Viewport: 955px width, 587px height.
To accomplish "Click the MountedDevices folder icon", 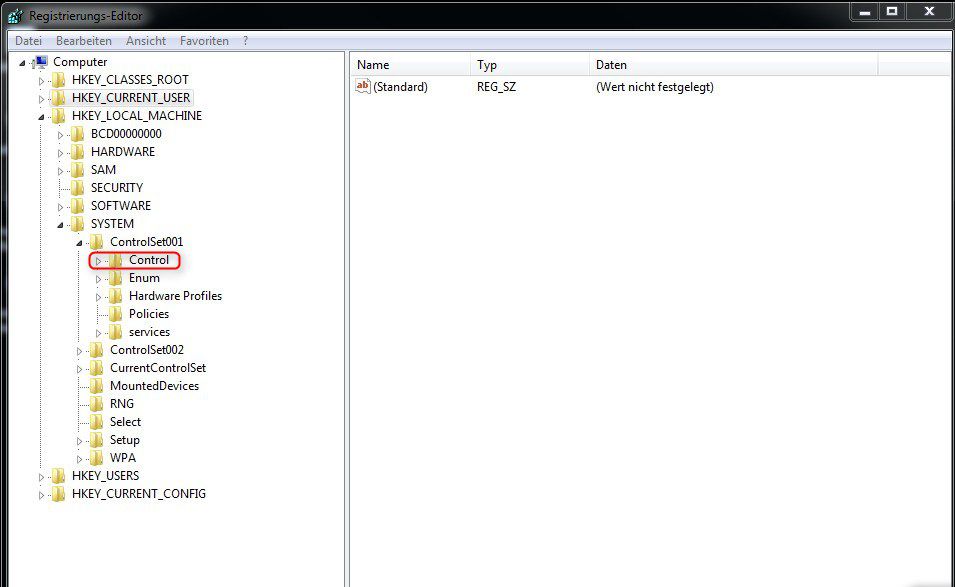I will click(x=96, y=386).
